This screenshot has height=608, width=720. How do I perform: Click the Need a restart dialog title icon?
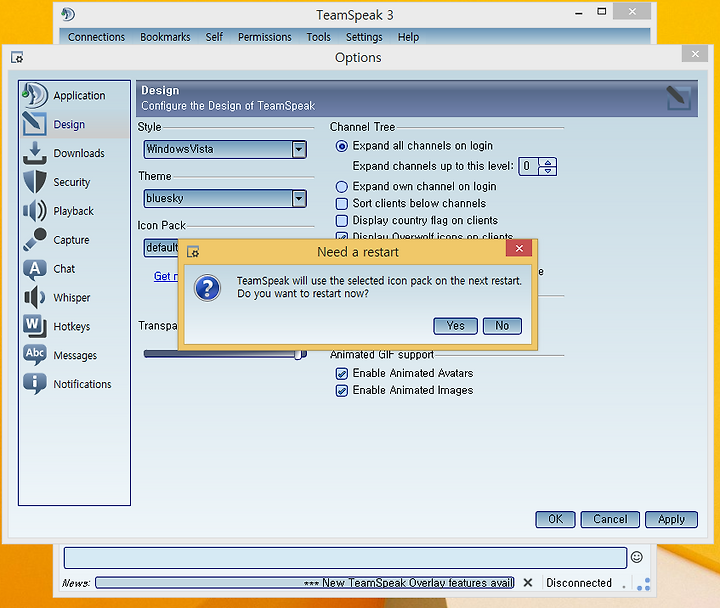coord(193,252)
